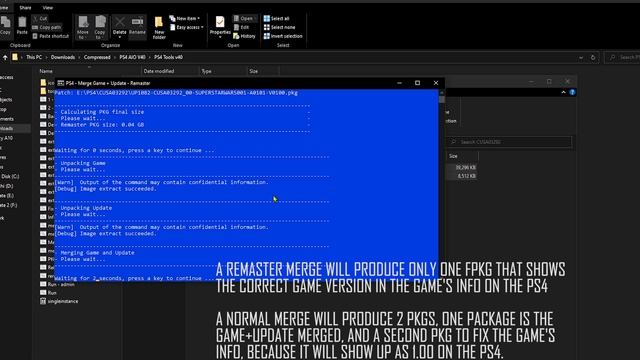The height and width of the screenshot is (360, 640).
Task: Select the (F:) drive in the navigation pane
Action: (9, 205)
